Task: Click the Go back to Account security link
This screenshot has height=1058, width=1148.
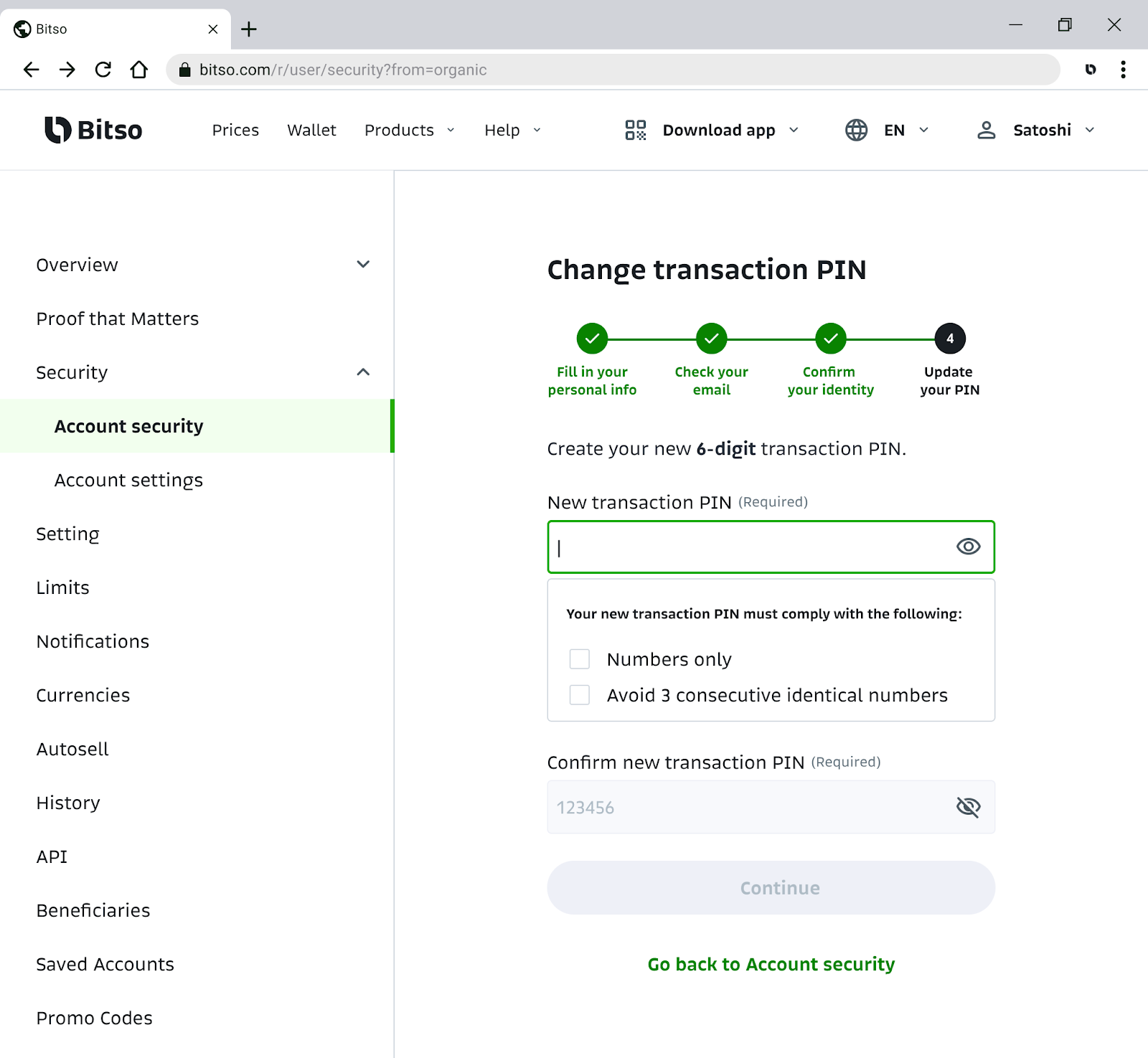Action: pyautogui.click(x=771, y=964)
